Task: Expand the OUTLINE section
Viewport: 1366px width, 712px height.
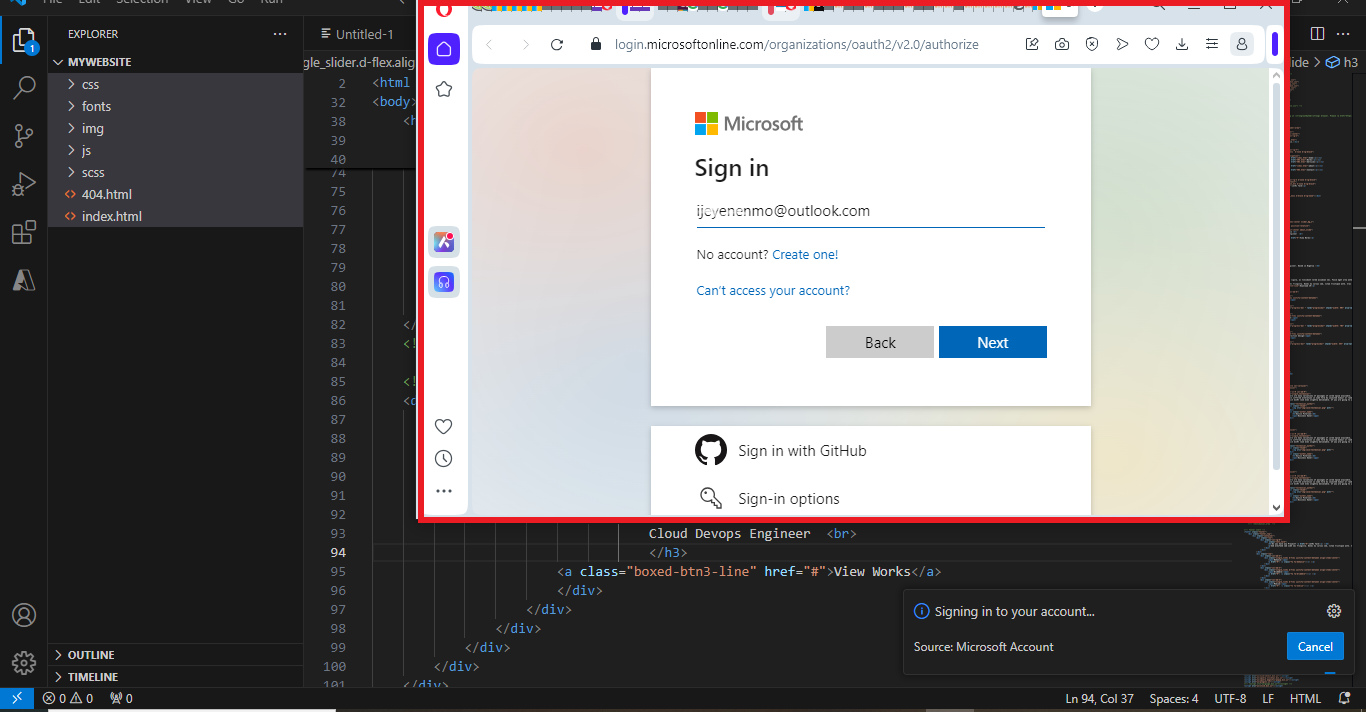Action: [x=175, y=655]
